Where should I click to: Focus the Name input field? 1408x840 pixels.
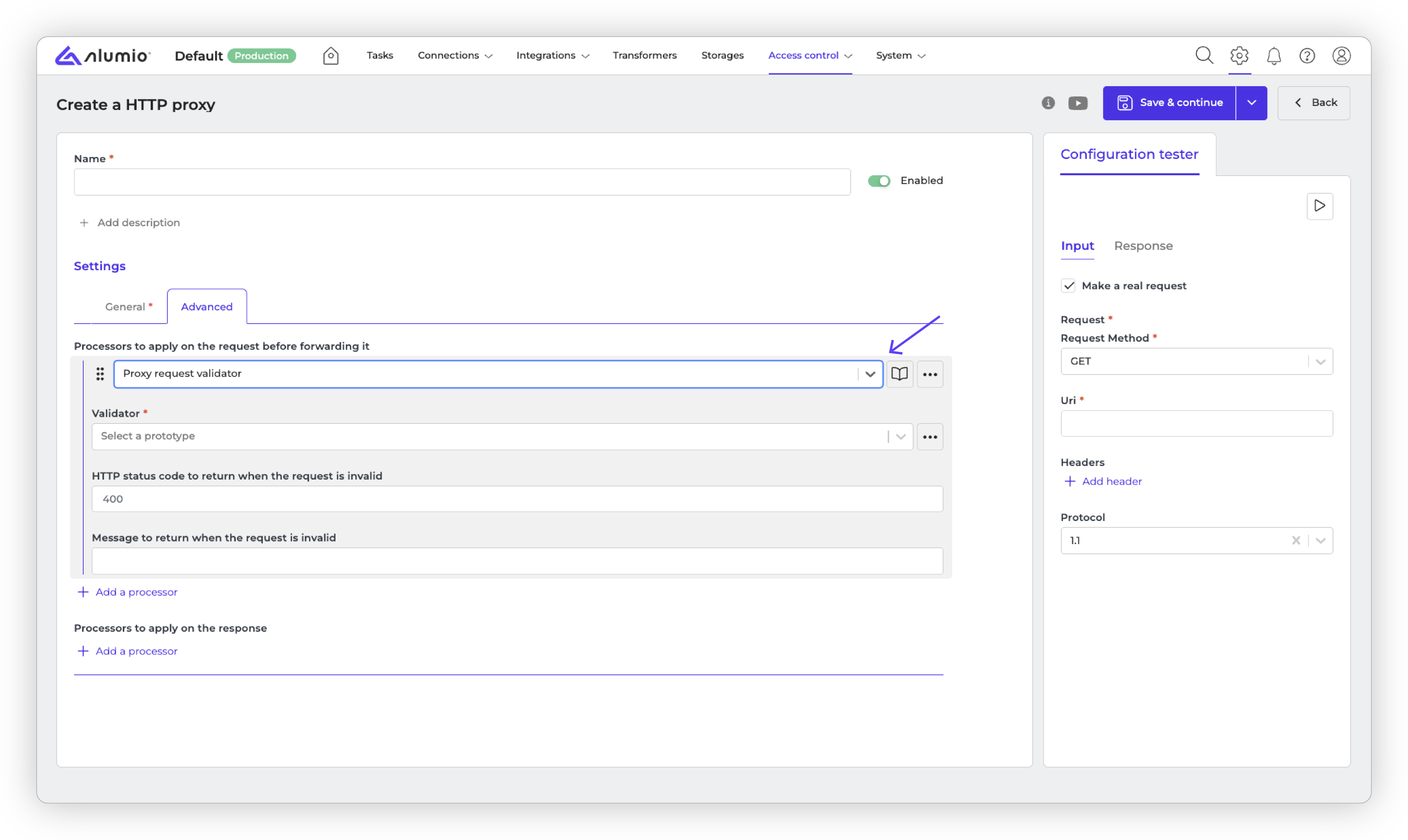[x=462, y=182]
